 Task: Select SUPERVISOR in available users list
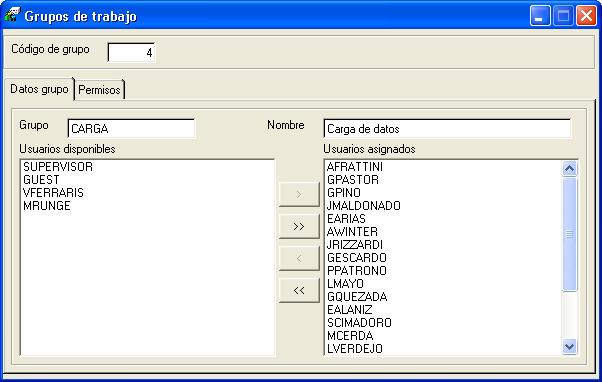(x=58, y=167)
